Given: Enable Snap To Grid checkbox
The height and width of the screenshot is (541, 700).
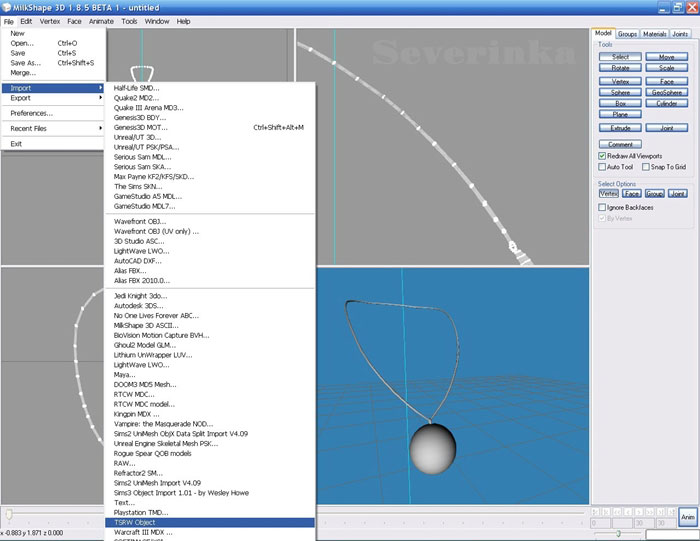Looking at the screenshot, I should (645, 167).
